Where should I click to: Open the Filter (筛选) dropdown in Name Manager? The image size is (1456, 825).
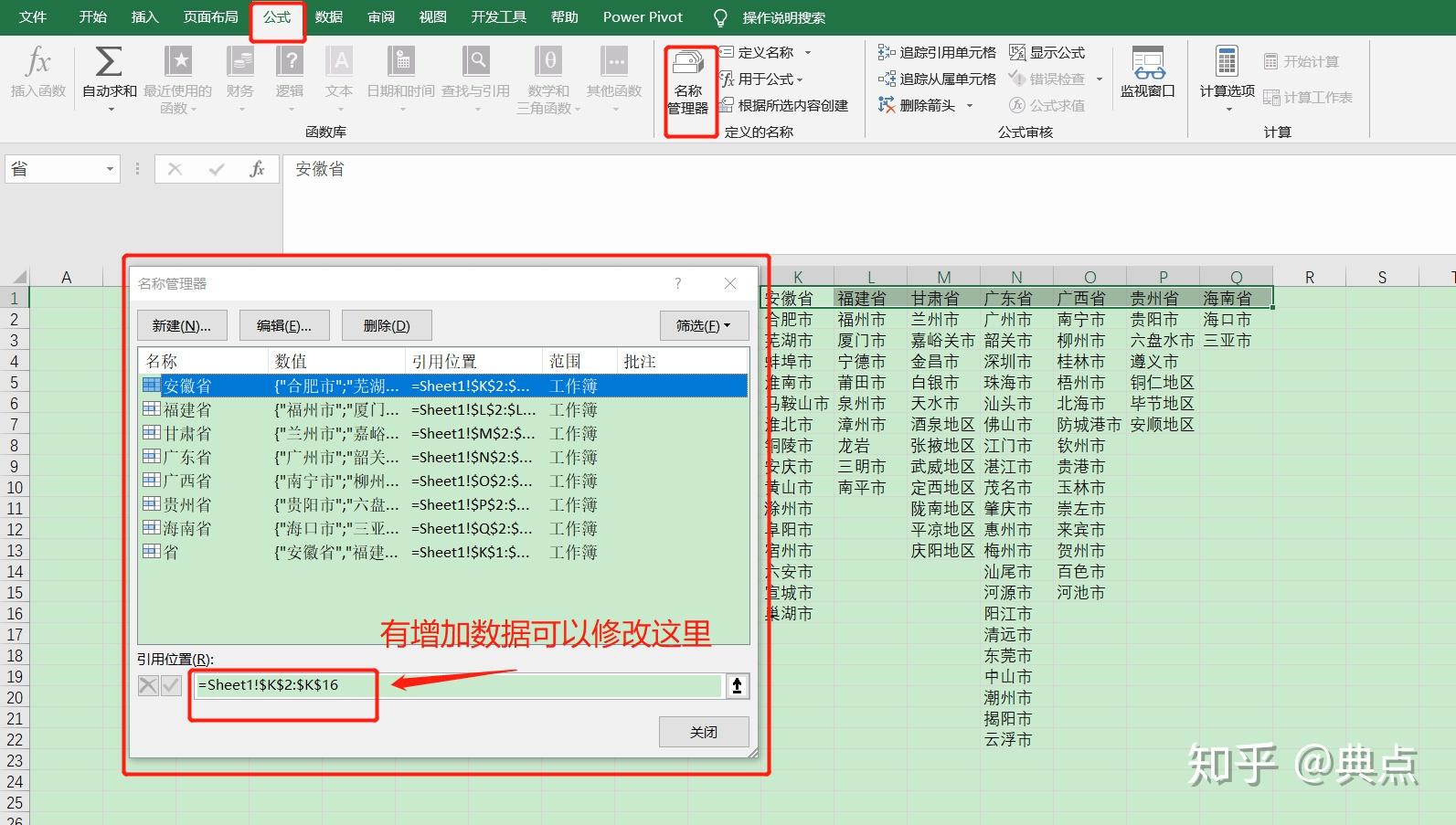pyautogui.click(x=704, y=325)
